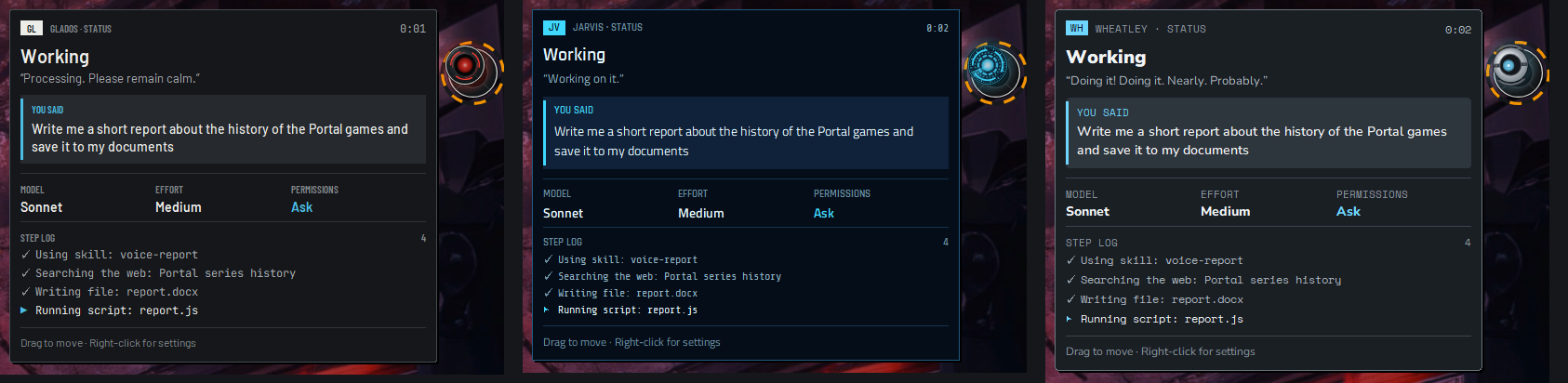The image size is (1568, 383).
Task: Click the 'Drag to move' hint in Wheatley panel
Action: click(1161, 351)
